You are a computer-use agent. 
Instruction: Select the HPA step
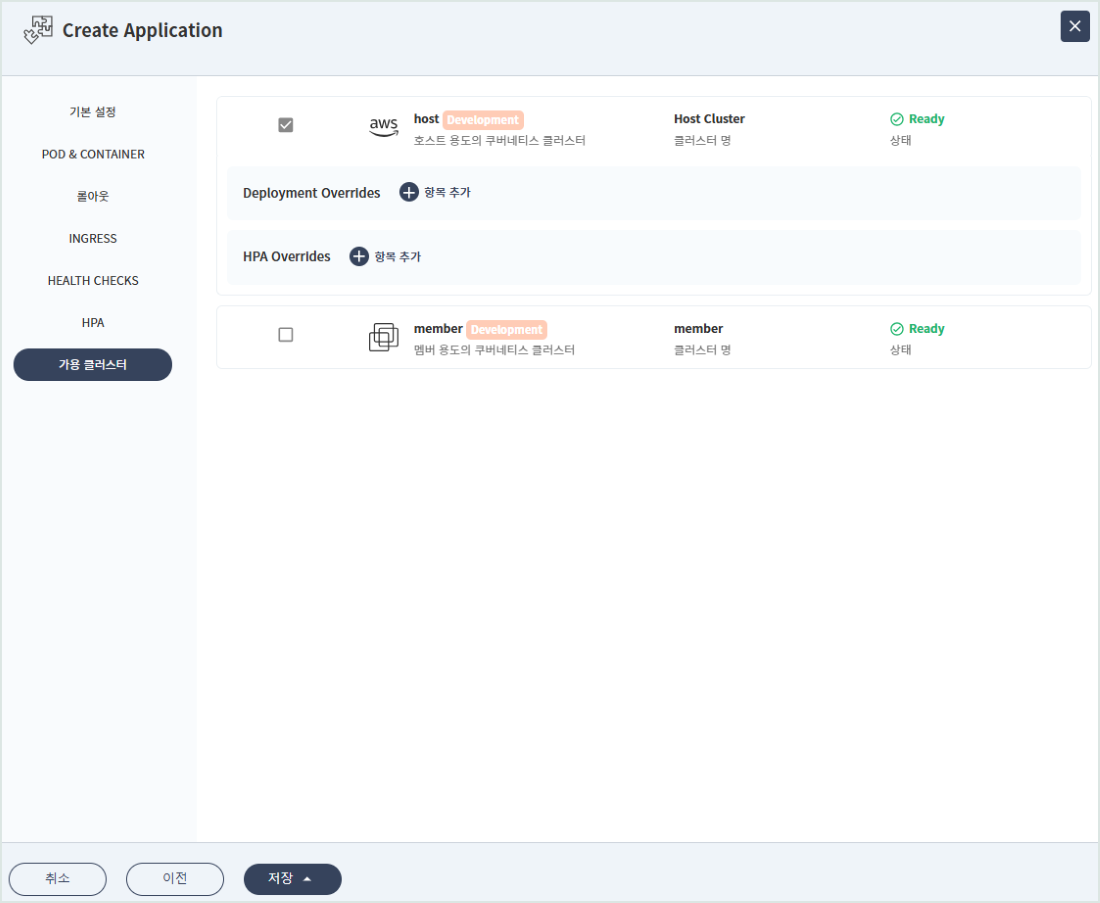pyautogui.click(x=93, y=323)
